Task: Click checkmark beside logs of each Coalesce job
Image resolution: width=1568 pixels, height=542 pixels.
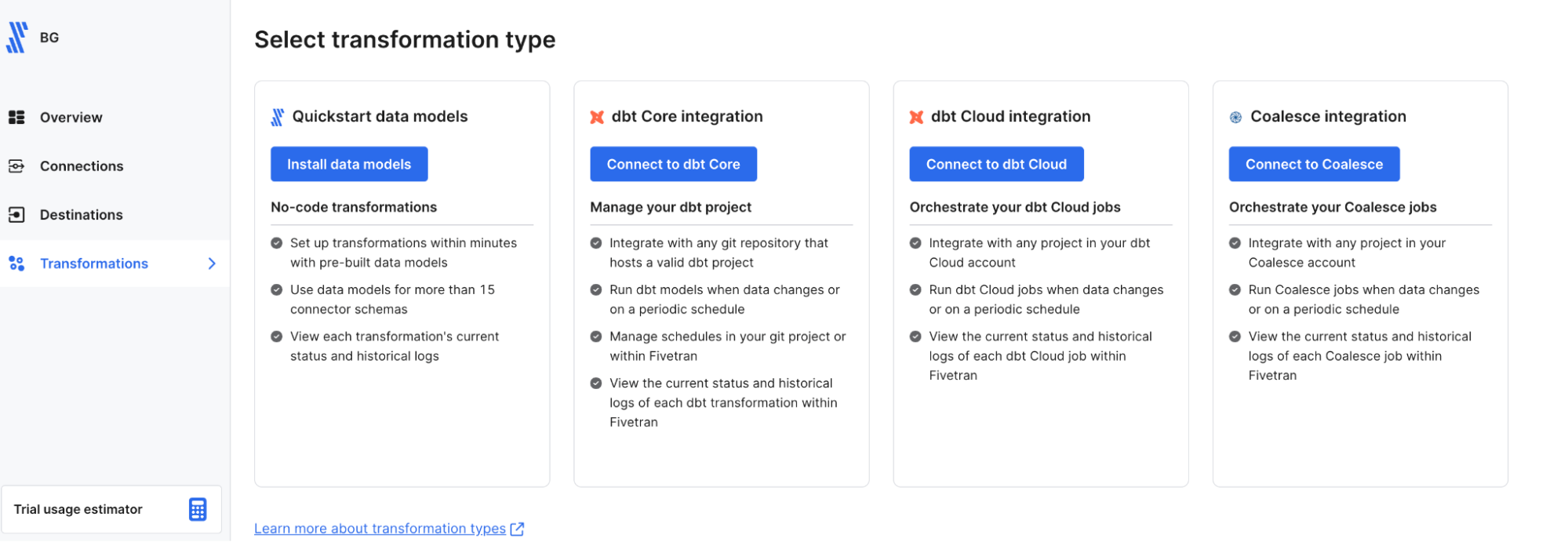Action: (1235, 336)
